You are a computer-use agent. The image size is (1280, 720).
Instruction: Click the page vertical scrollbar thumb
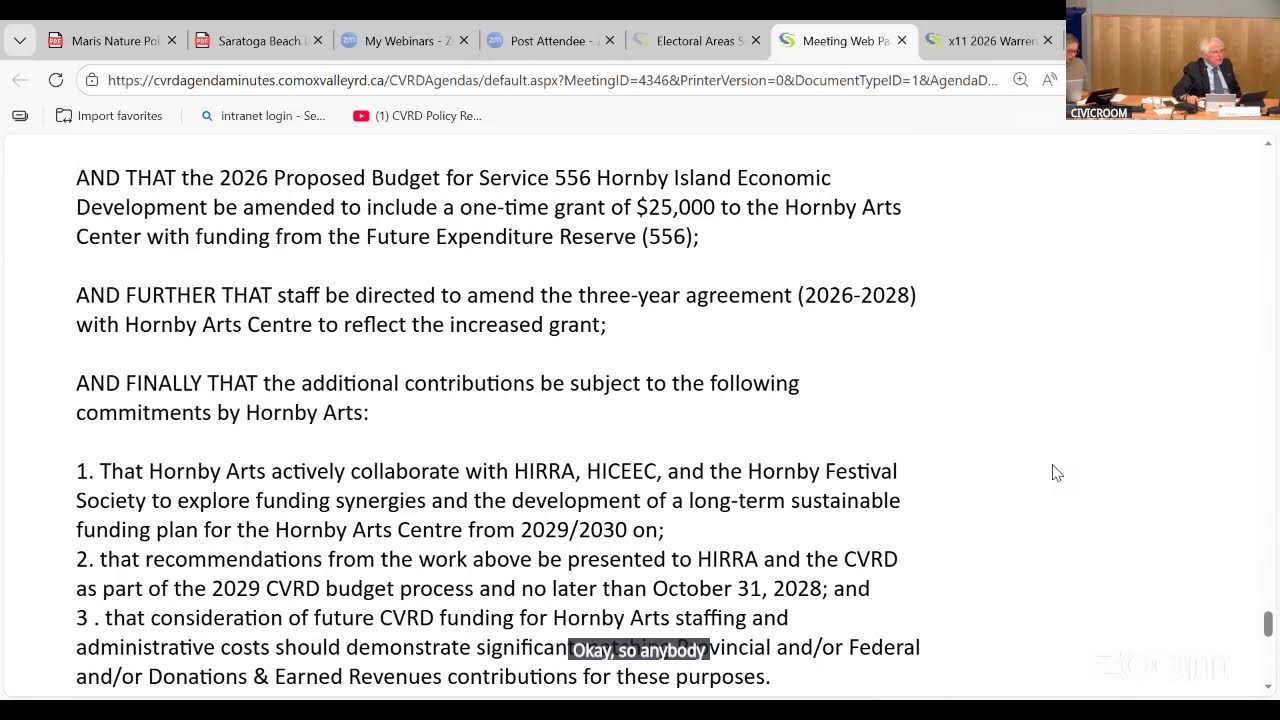[x=1268, y=624]
